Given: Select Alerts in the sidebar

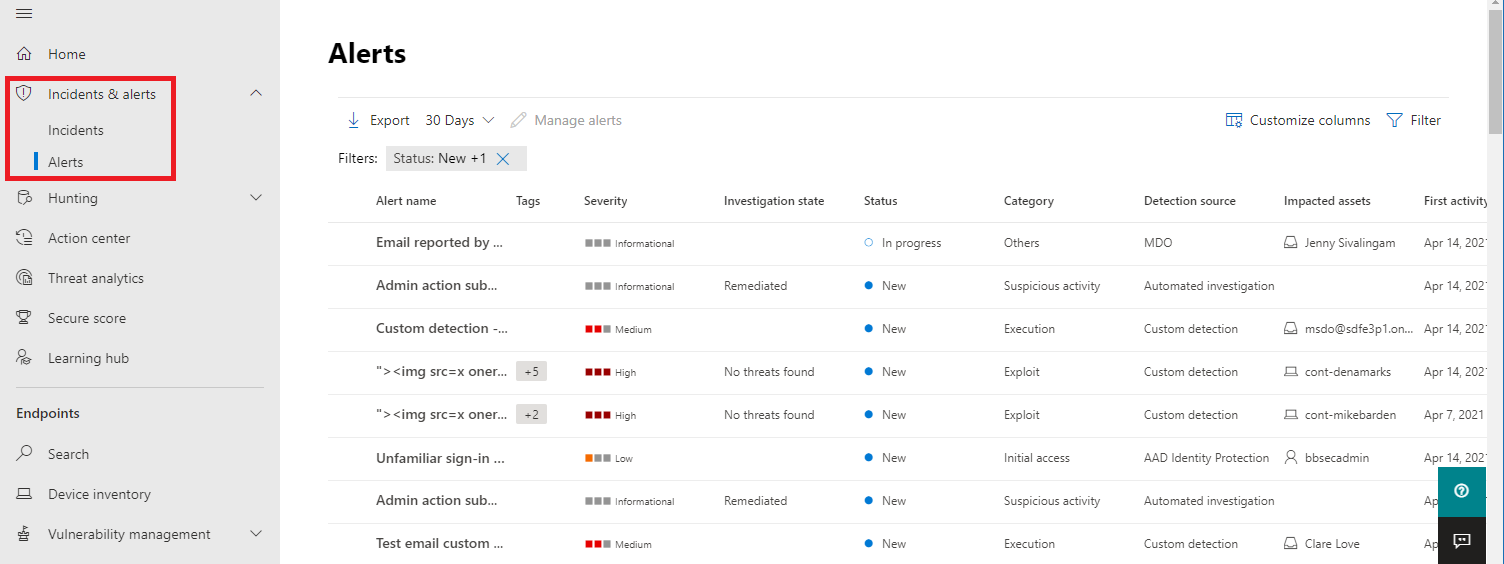Looking at the screenshot, I should pos(66,162).
